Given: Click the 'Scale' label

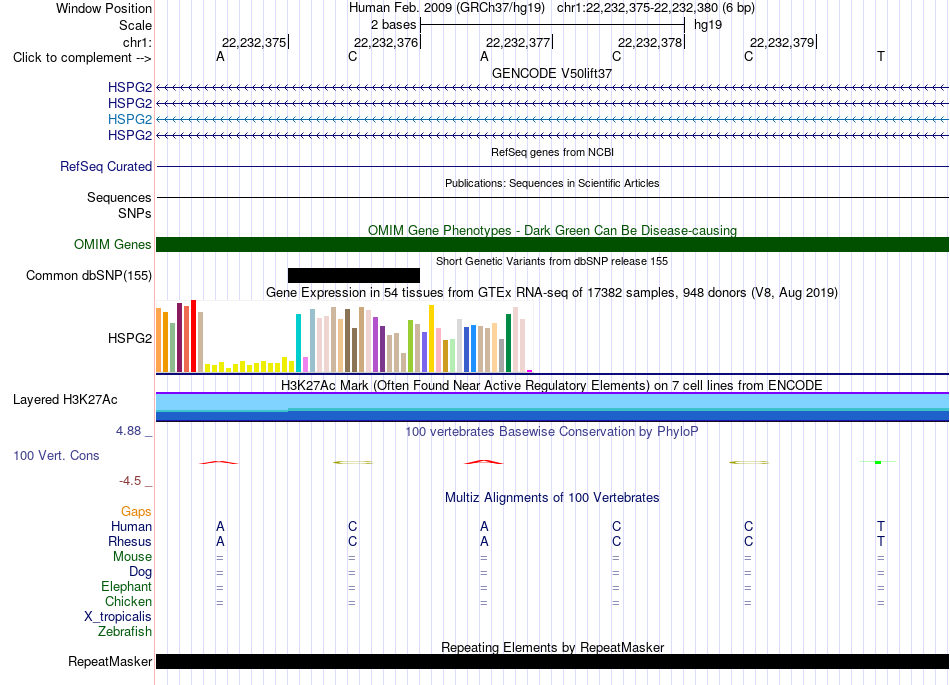Looking at the screenshot, I should tap(135, 25).
